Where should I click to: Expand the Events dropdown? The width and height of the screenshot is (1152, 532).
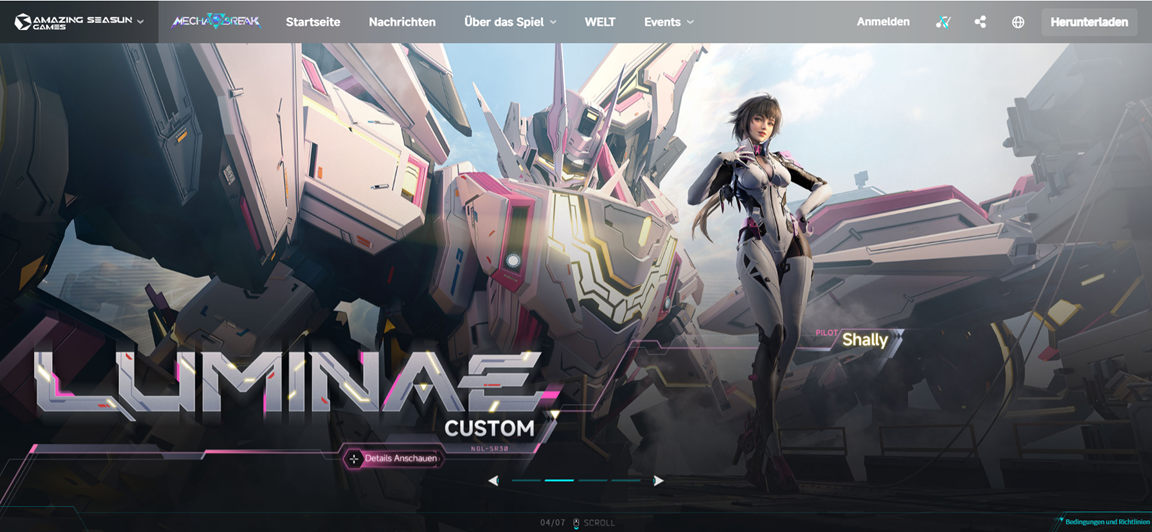pyautogui.click(x=669, y=22)
